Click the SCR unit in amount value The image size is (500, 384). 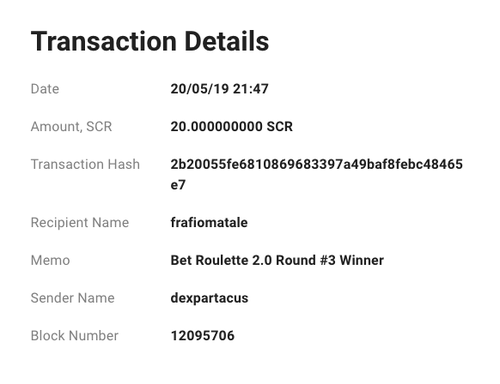click(280, 127)
